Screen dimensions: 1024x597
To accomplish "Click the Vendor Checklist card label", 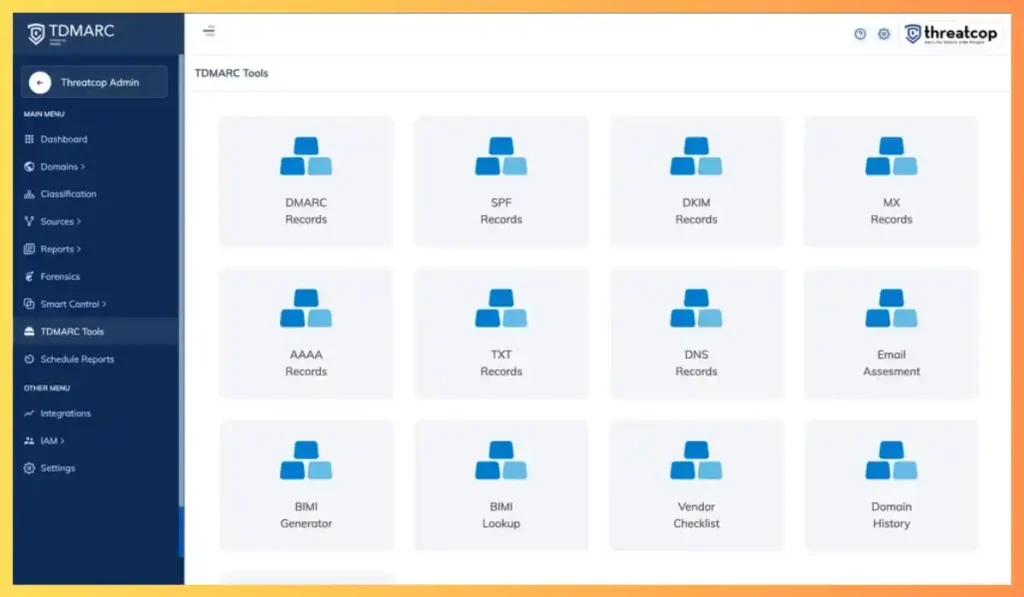I will 696,515.
